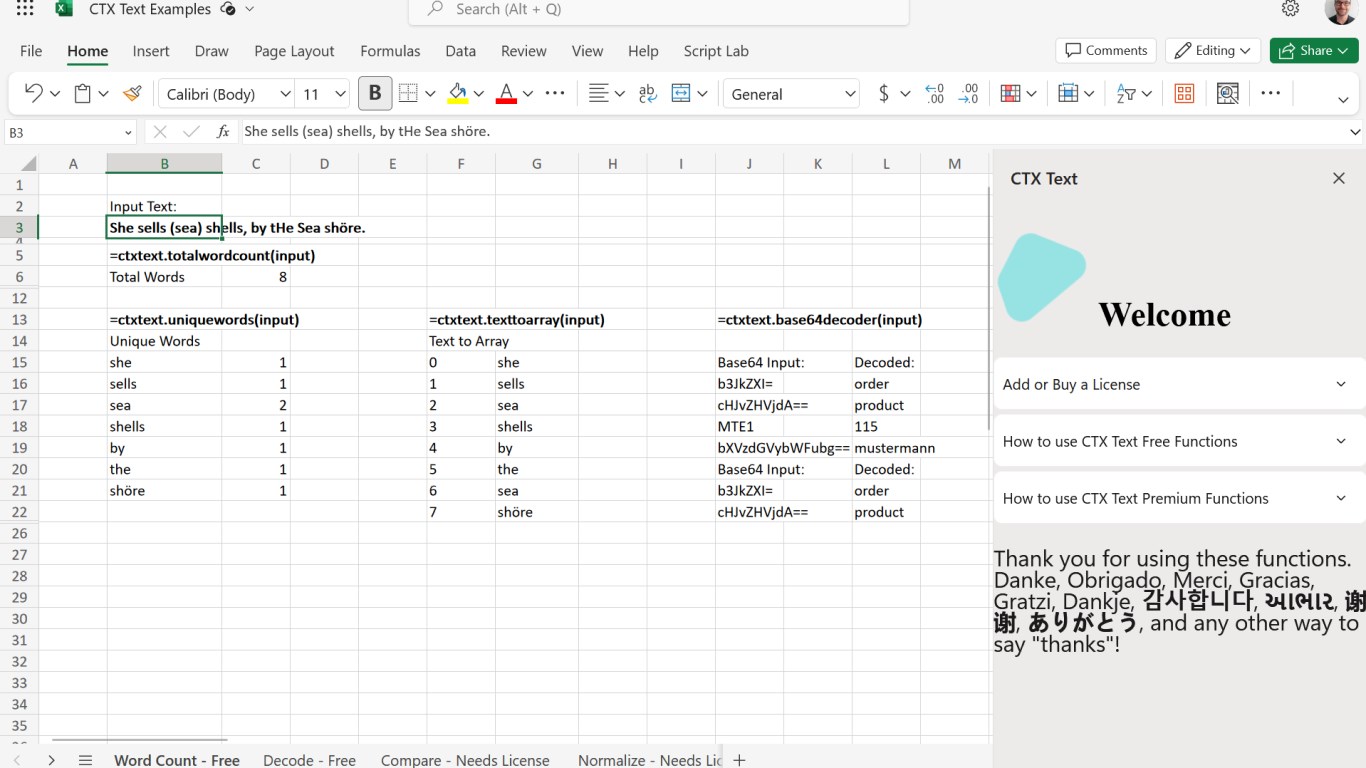This screenshot has height=768, width=1366.
Task: Open the Script Lab tab
Action: tap(716, 51)
